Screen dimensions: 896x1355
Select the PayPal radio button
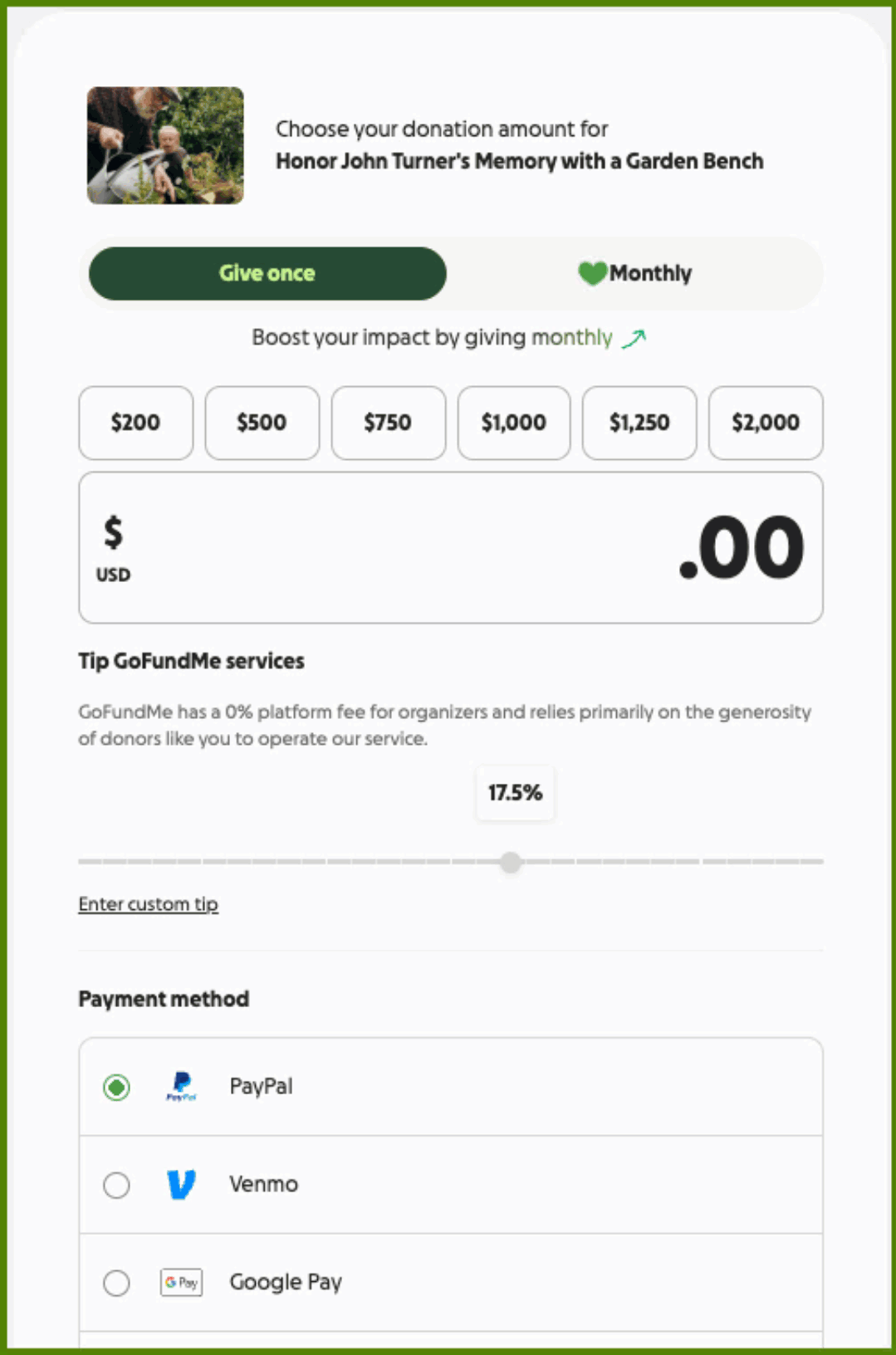116,1087
